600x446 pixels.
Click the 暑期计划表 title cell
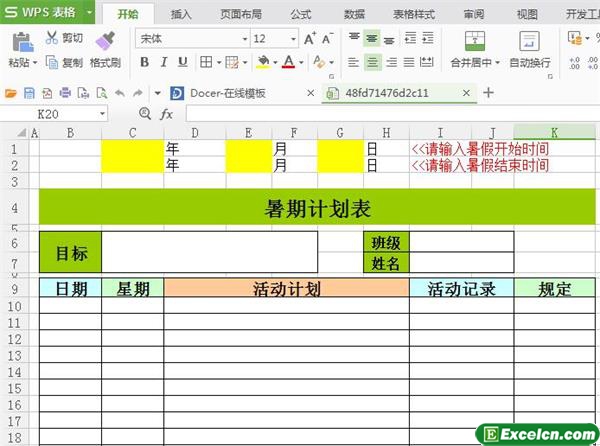[317, 207]
